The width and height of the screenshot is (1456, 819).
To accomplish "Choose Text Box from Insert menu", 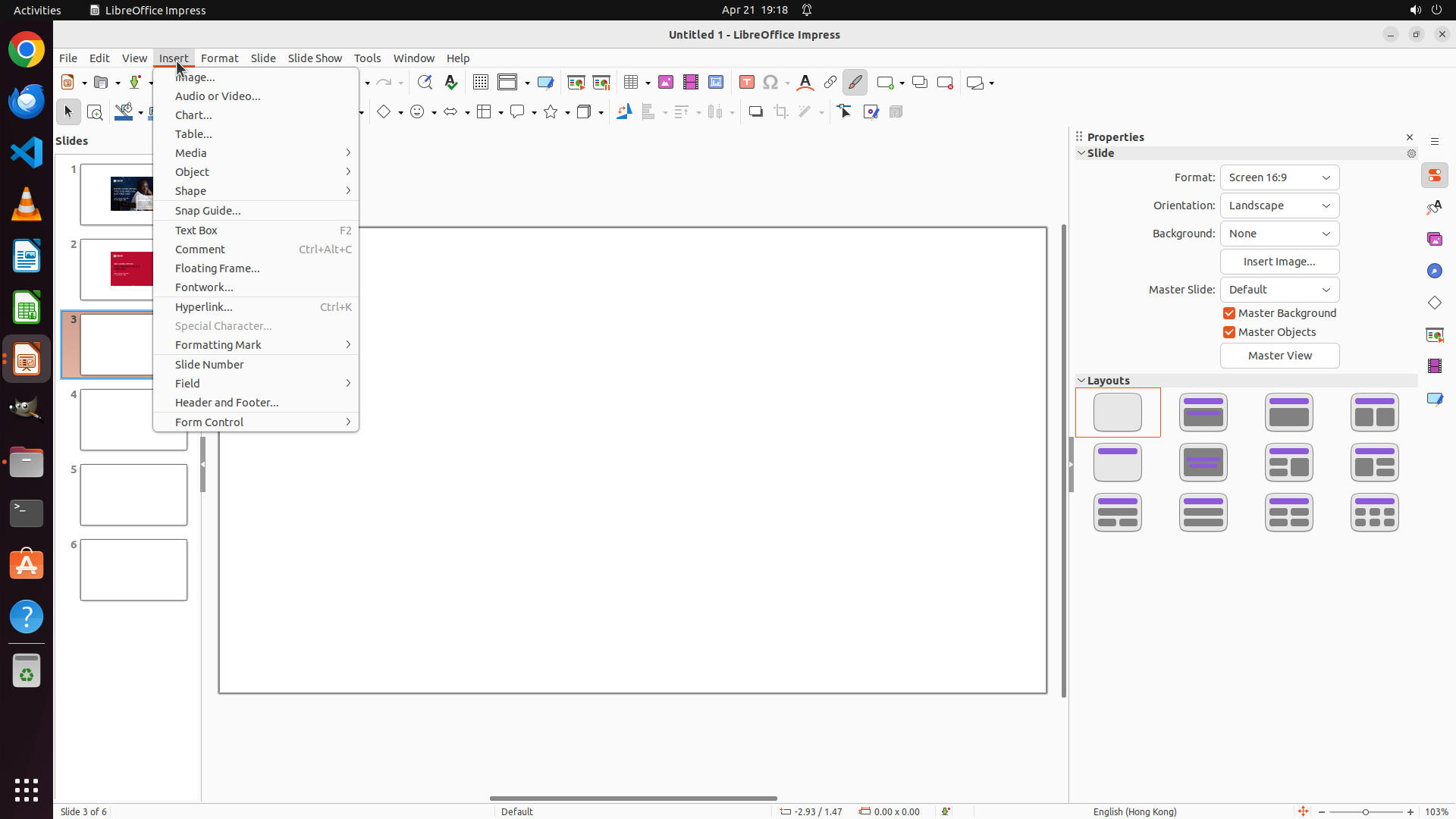I will pyautogui.click(x=196, y=231).
